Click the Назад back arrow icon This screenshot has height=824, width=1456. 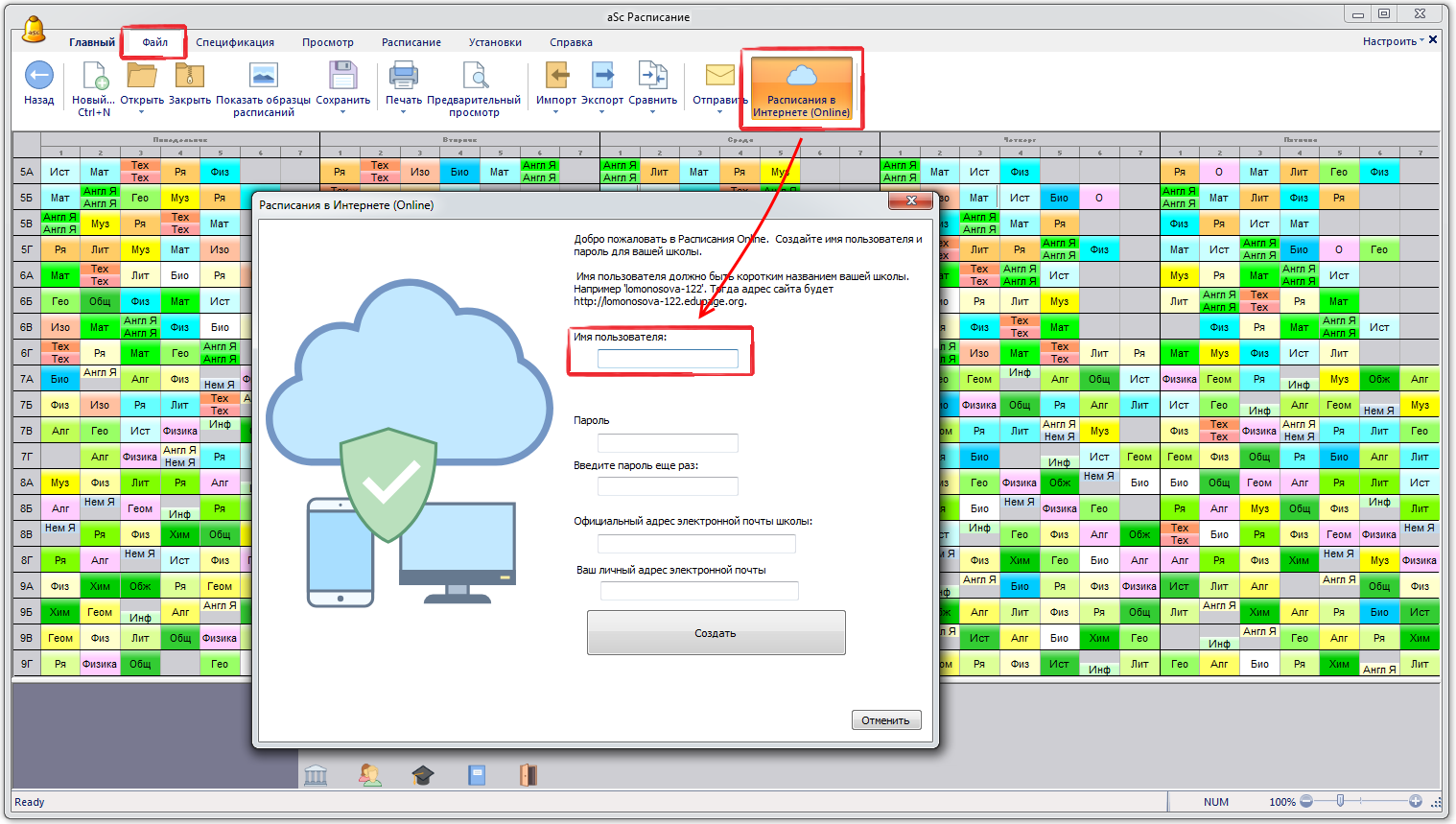38,76
